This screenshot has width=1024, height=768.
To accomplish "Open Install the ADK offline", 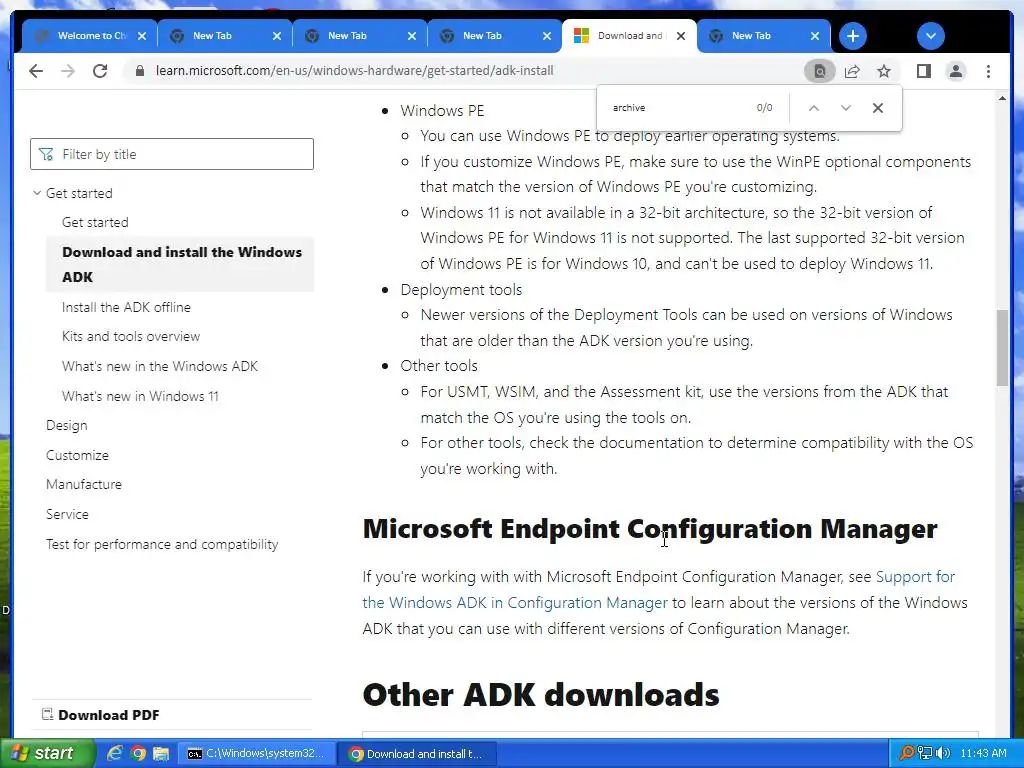I will (126, 307).
